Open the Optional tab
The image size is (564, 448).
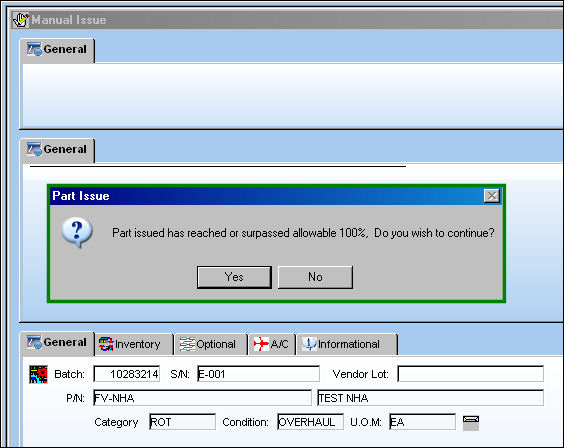pos(211,344)
